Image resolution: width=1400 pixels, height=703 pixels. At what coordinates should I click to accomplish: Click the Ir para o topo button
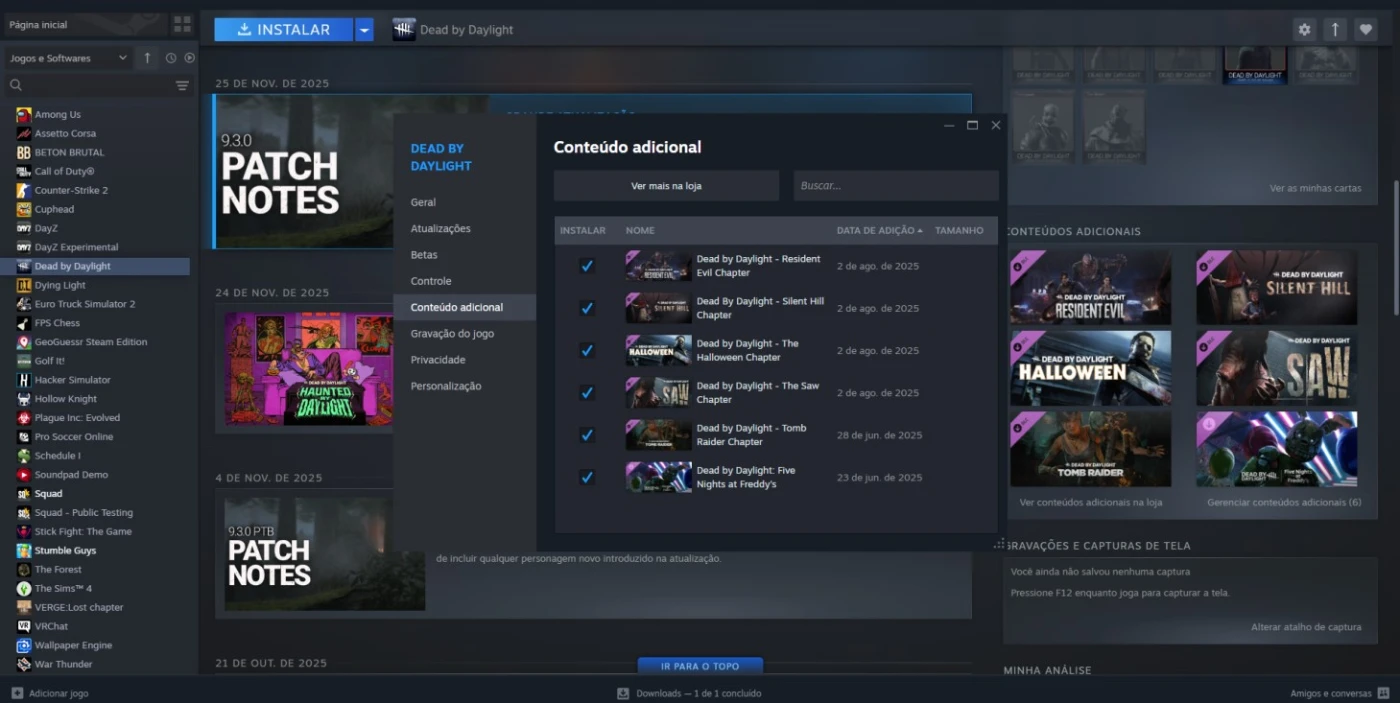pos(700,666)
